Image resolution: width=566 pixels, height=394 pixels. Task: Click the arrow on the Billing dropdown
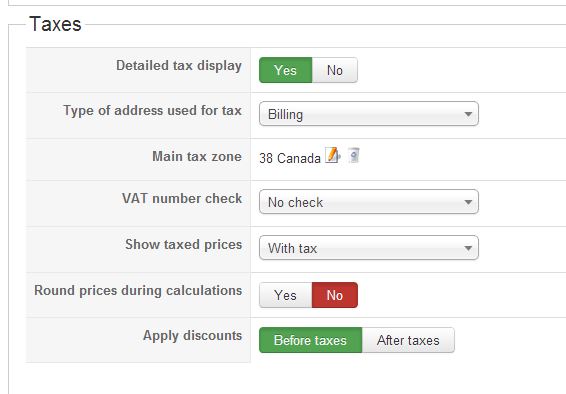(468, 114)
